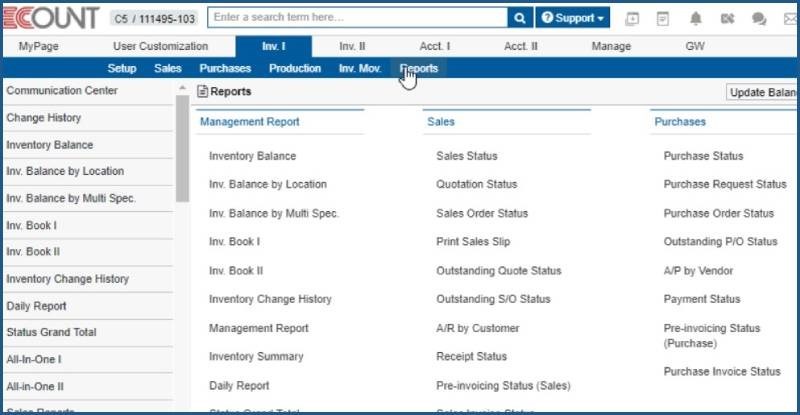800x415 pixels.
Task: Open the new window plus icon
Action: click(632, 19)
